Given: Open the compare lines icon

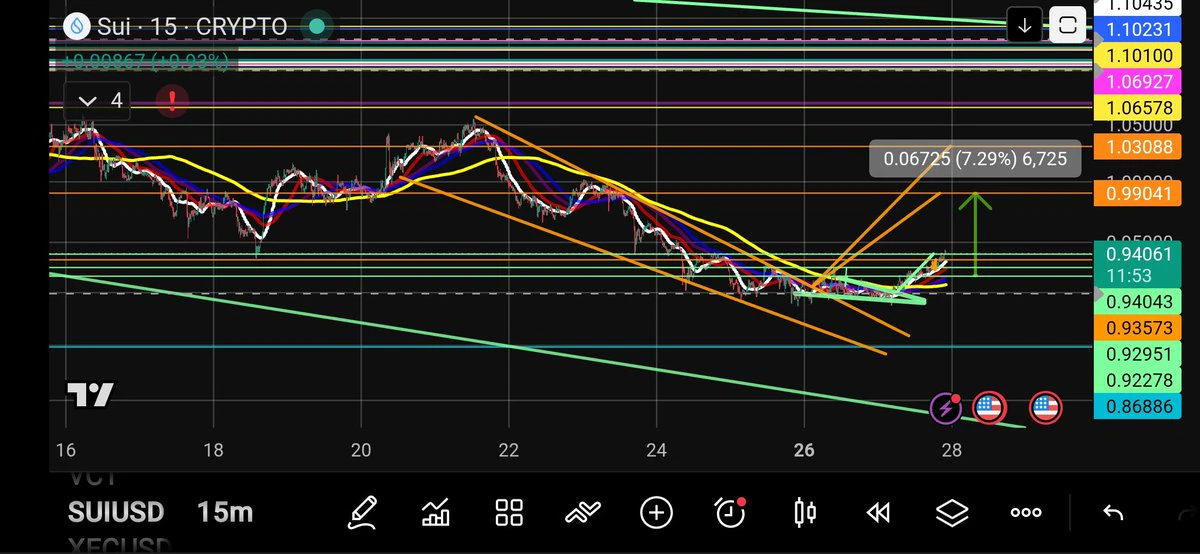Looking at the screenshot, I should coord(582,513).
